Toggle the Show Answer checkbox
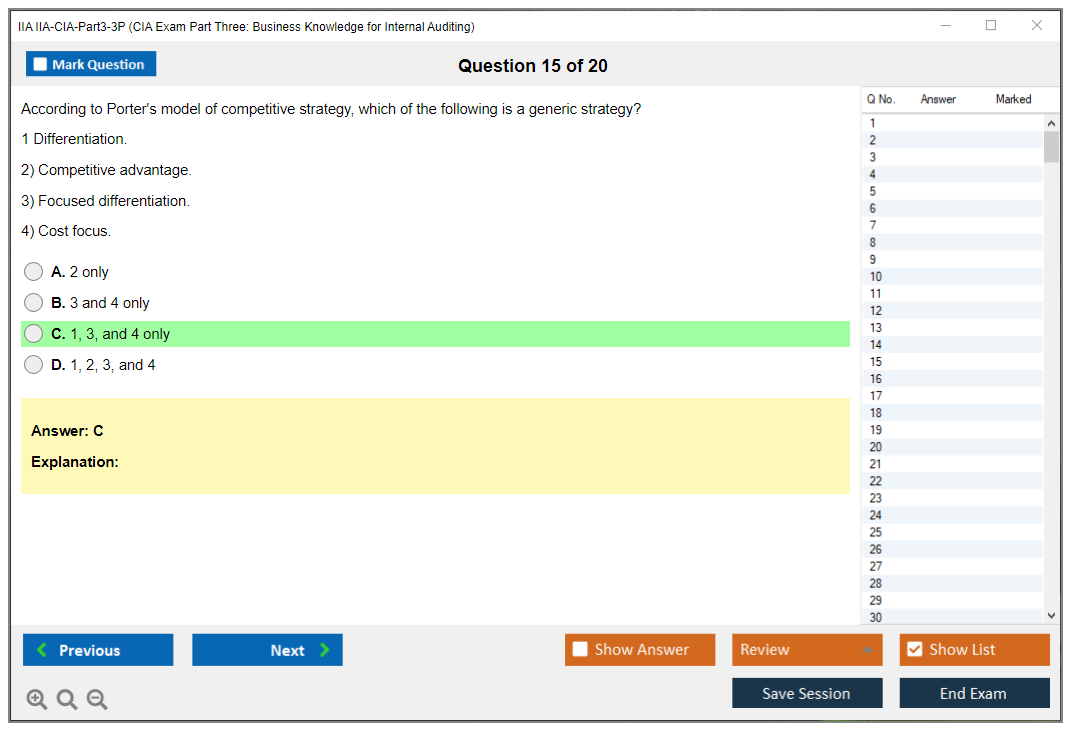 pos(581,650)
